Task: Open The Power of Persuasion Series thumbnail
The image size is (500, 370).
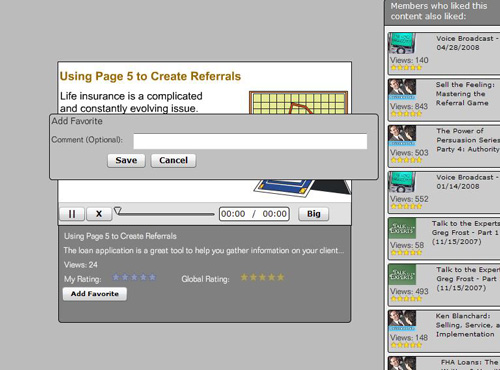Action: (402, 136)
